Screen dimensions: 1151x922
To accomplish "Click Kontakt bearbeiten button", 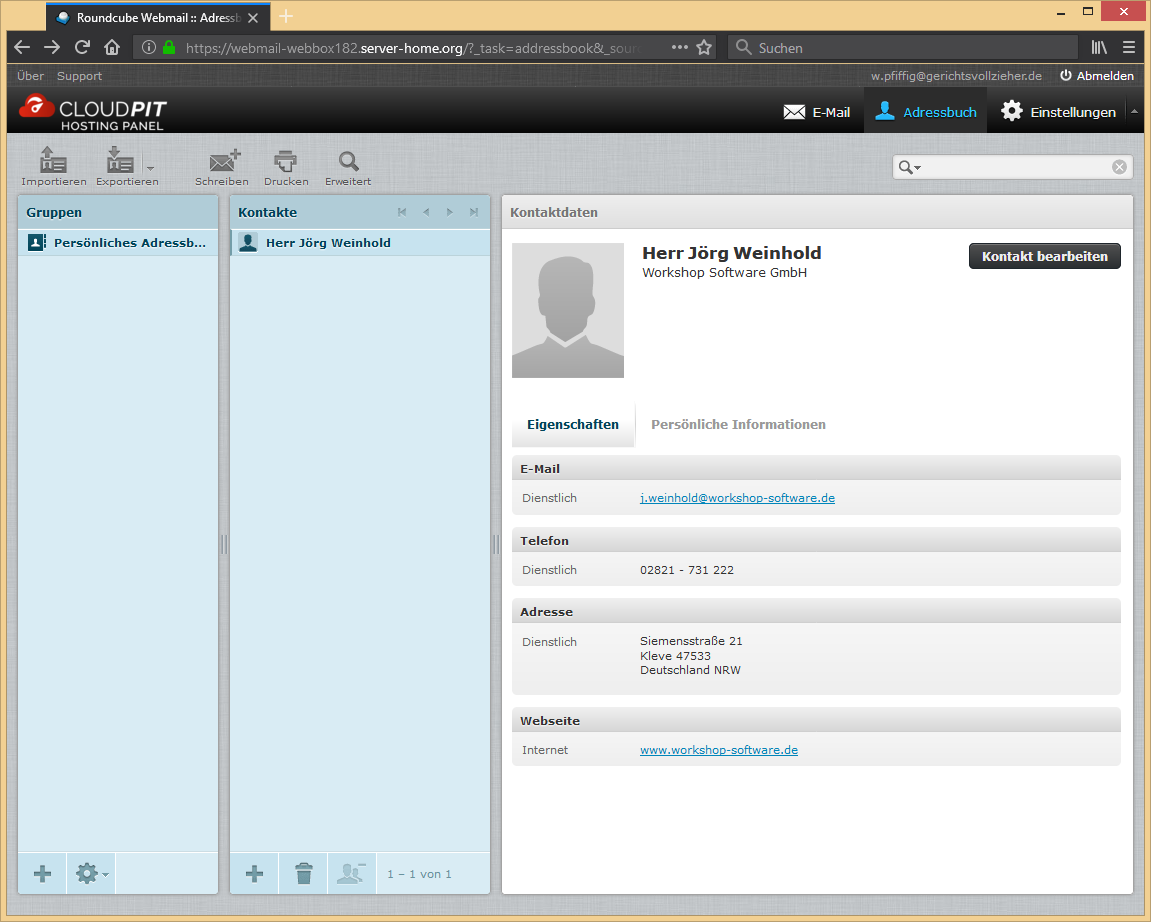I will [x=1044, y=256].
